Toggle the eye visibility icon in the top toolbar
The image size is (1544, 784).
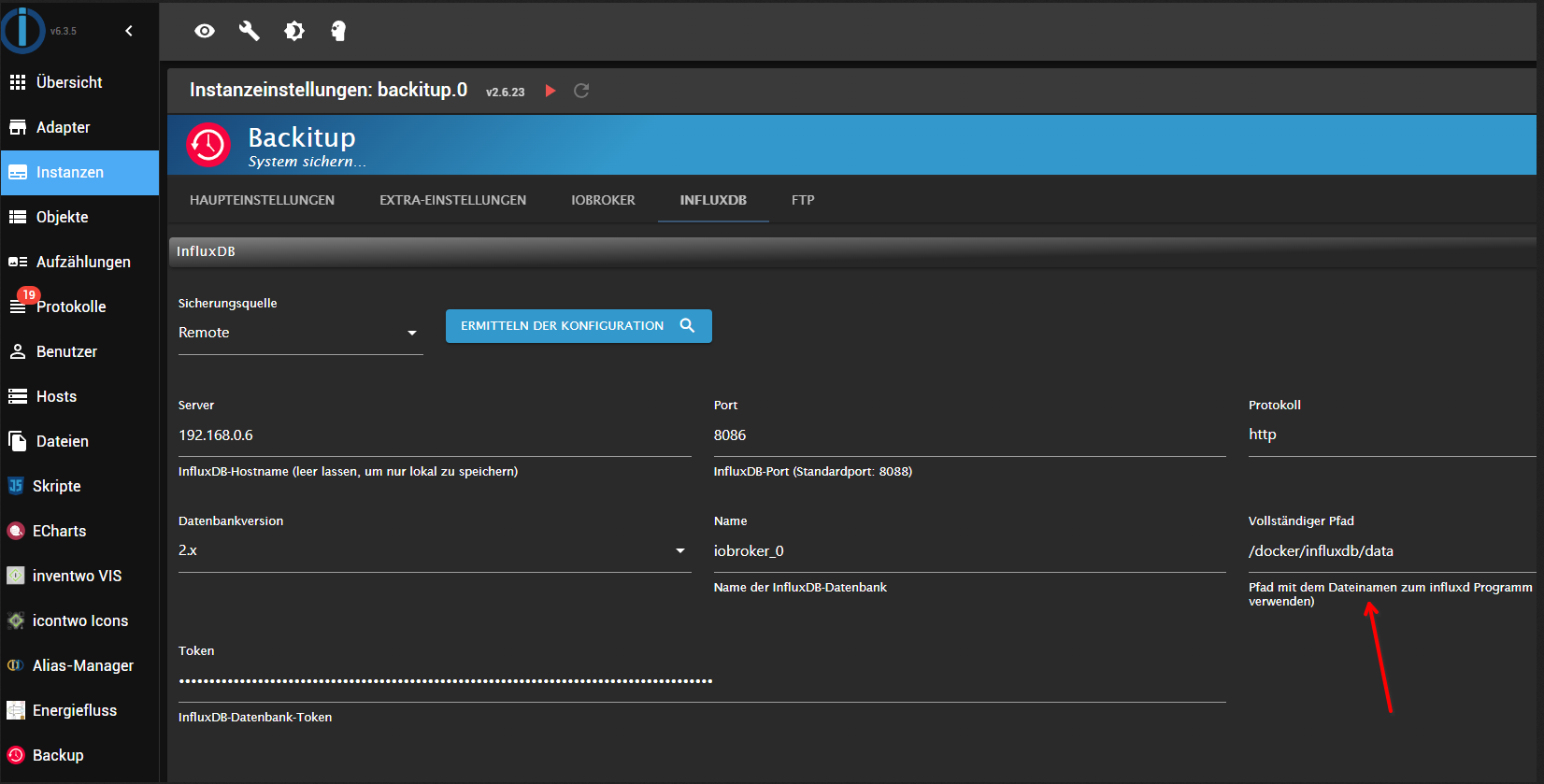(x=205, y=31)
